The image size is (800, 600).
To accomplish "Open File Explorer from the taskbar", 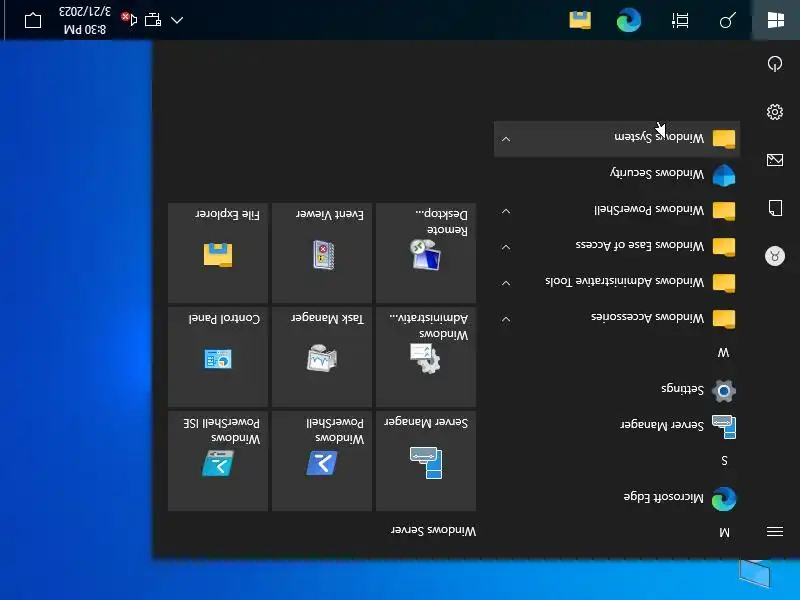I will [x=580, y=20].
